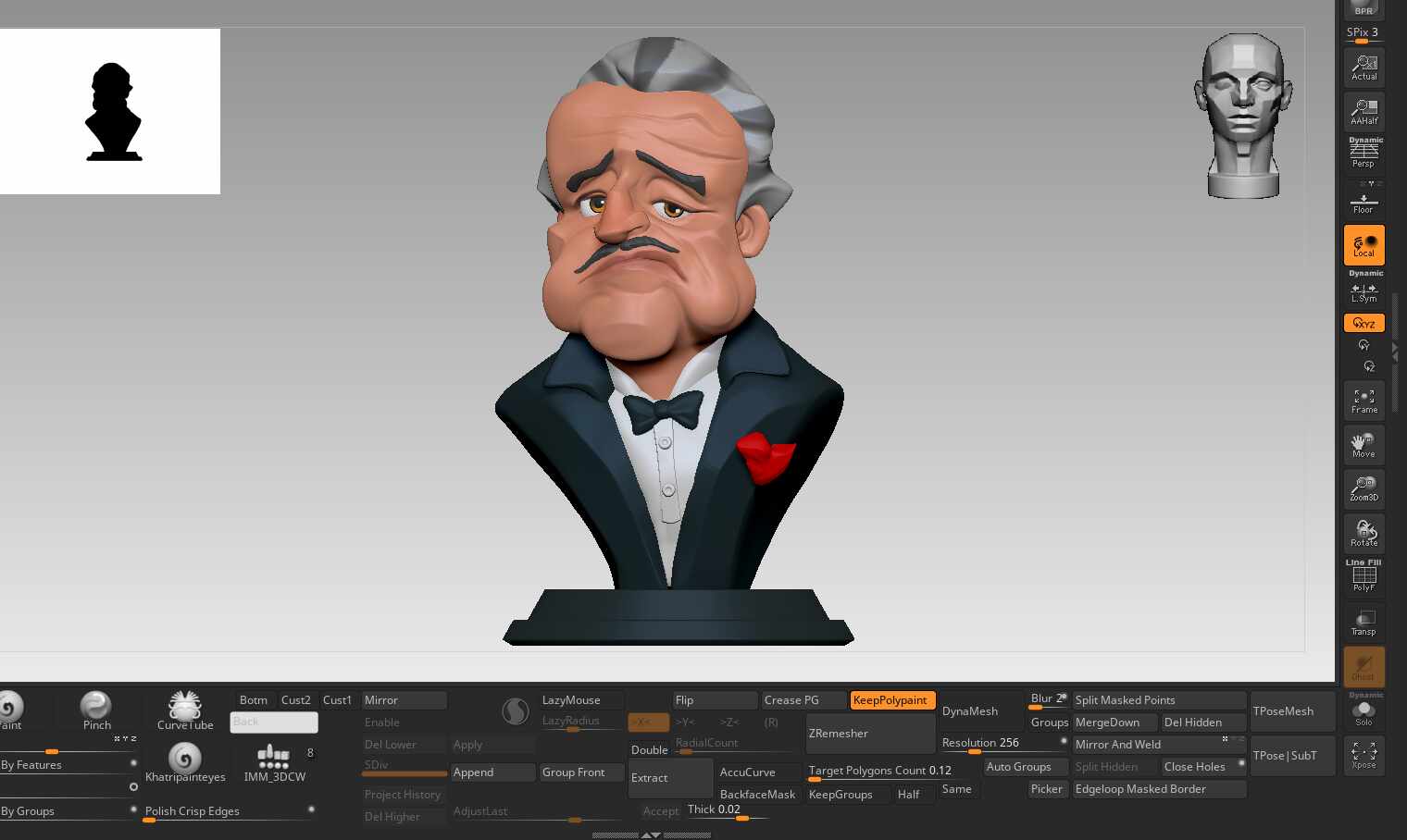
Task: Click Group Front button
Action: coord(582,772)
